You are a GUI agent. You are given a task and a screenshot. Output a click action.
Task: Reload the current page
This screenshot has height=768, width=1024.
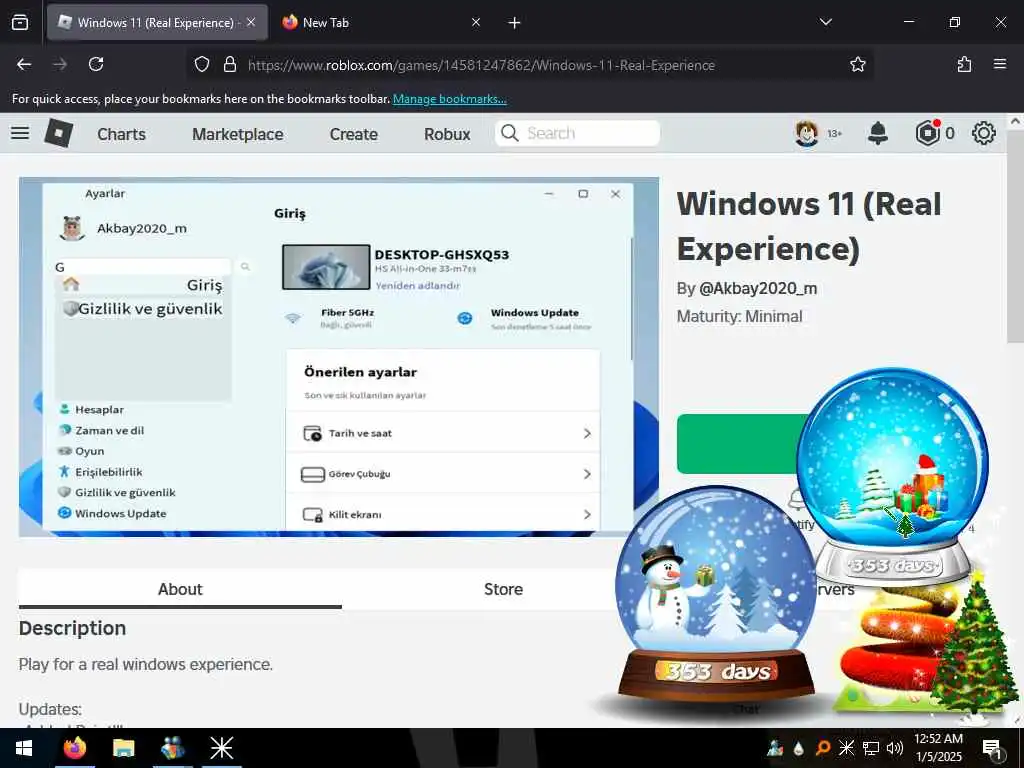tap(96, 64)
